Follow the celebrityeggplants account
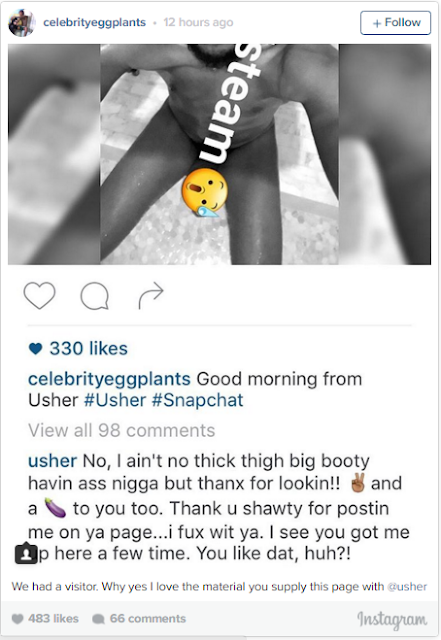The width and height of the screenshot is (441, 640). (x=395, y=22)
